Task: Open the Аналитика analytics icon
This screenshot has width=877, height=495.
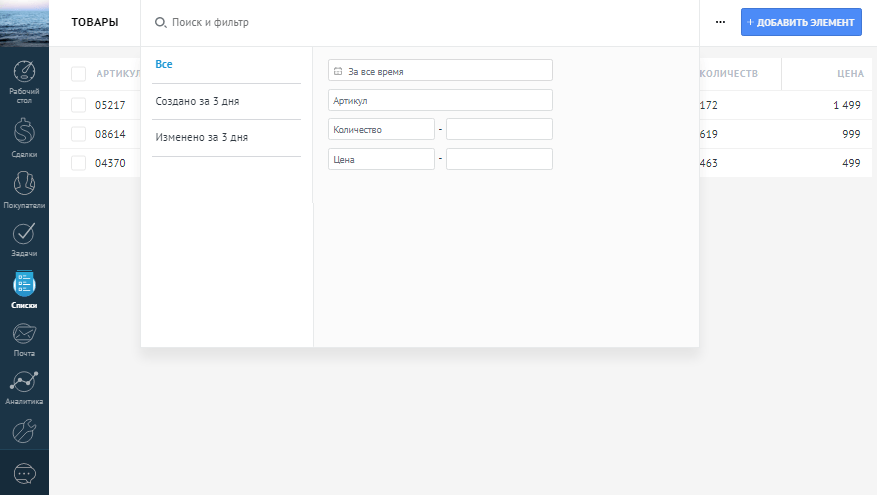Action: (24, 382)
